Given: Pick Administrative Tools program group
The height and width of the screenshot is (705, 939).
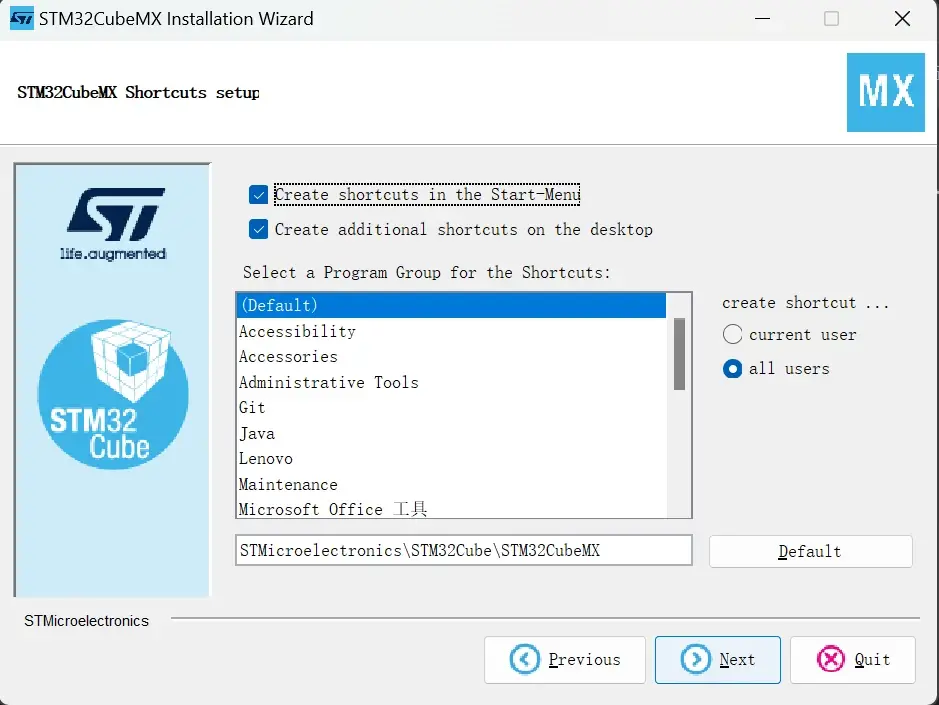Looking at the screenshot, I should pyautogui.click(x=452, y=382).
